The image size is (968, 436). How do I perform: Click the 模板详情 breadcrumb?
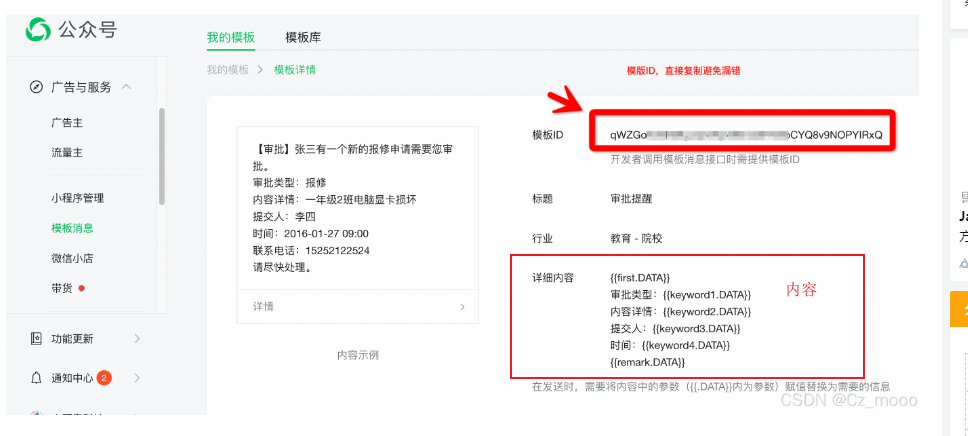point(294,70)
